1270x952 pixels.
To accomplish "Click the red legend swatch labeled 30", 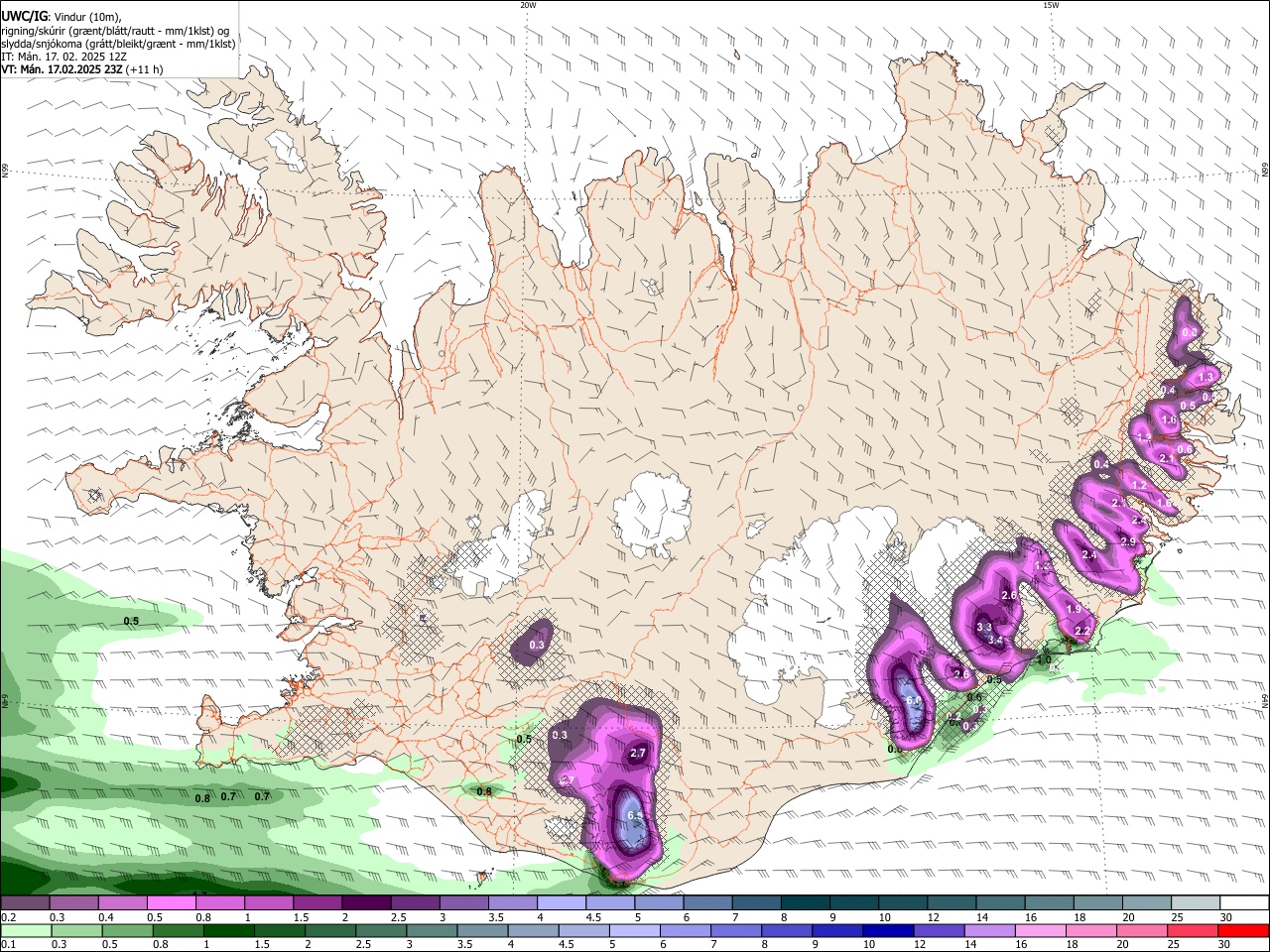I will point(1243,931).
